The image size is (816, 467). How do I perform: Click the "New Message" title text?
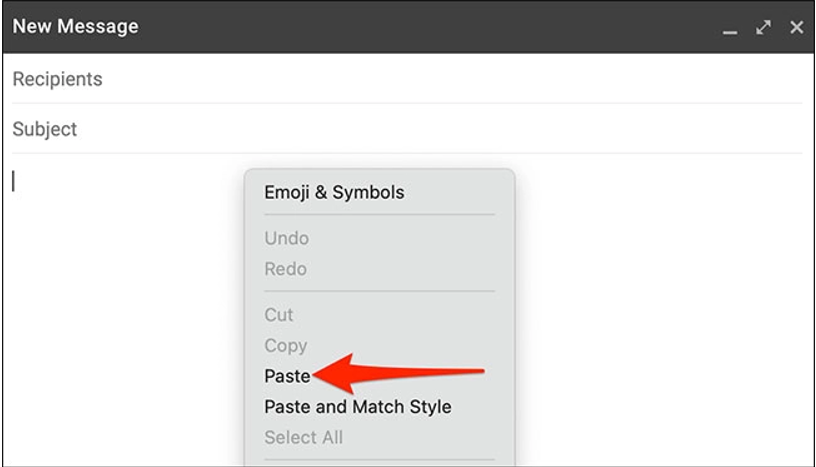pyautogui.click(x=76, y=27)
